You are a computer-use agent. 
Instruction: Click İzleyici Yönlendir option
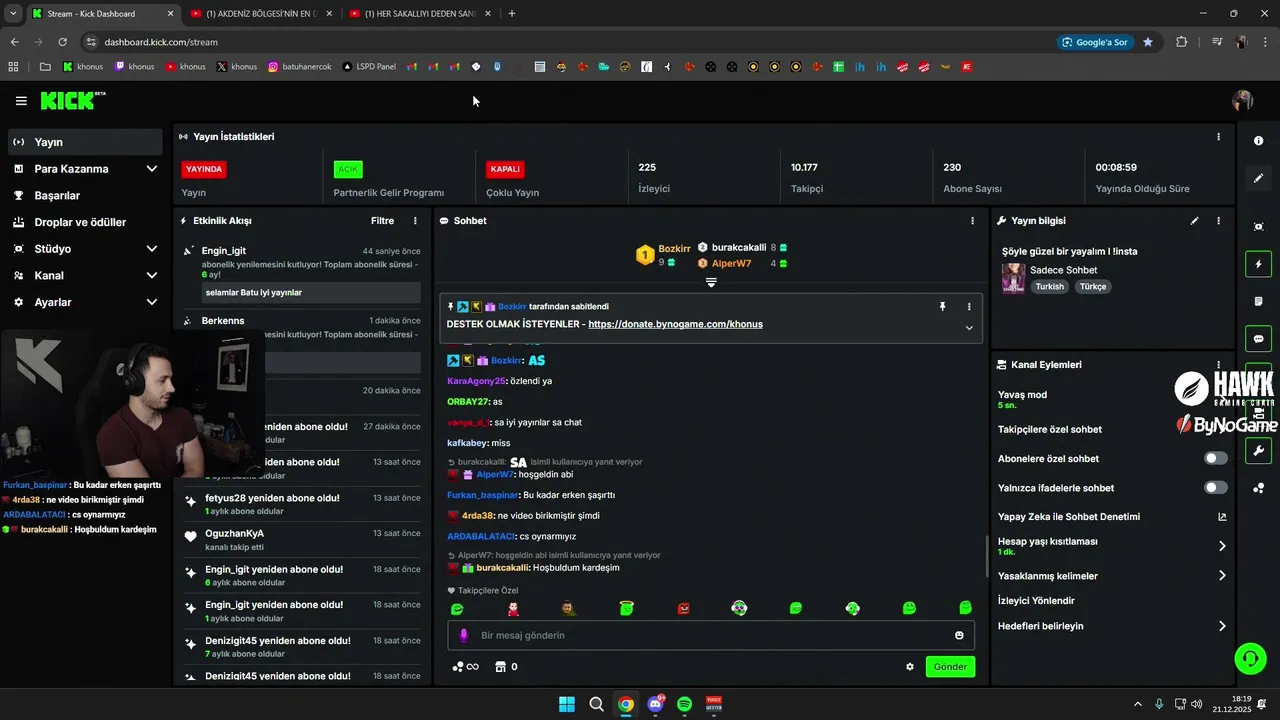[x=1036, y=601]
